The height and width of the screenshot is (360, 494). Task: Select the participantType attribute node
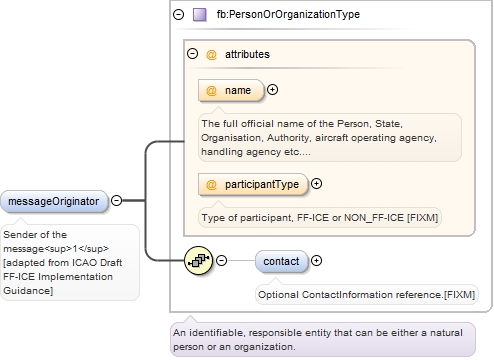(x=252, y=184)
